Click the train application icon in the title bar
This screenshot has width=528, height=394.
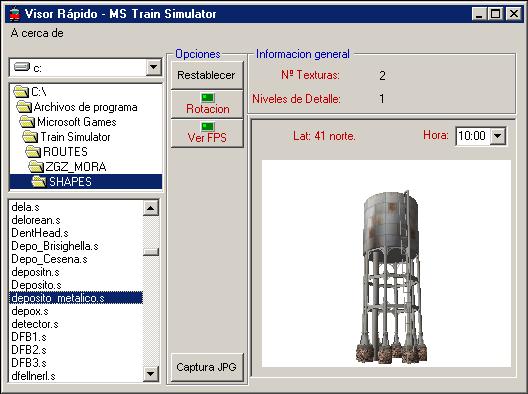(14, 14)
